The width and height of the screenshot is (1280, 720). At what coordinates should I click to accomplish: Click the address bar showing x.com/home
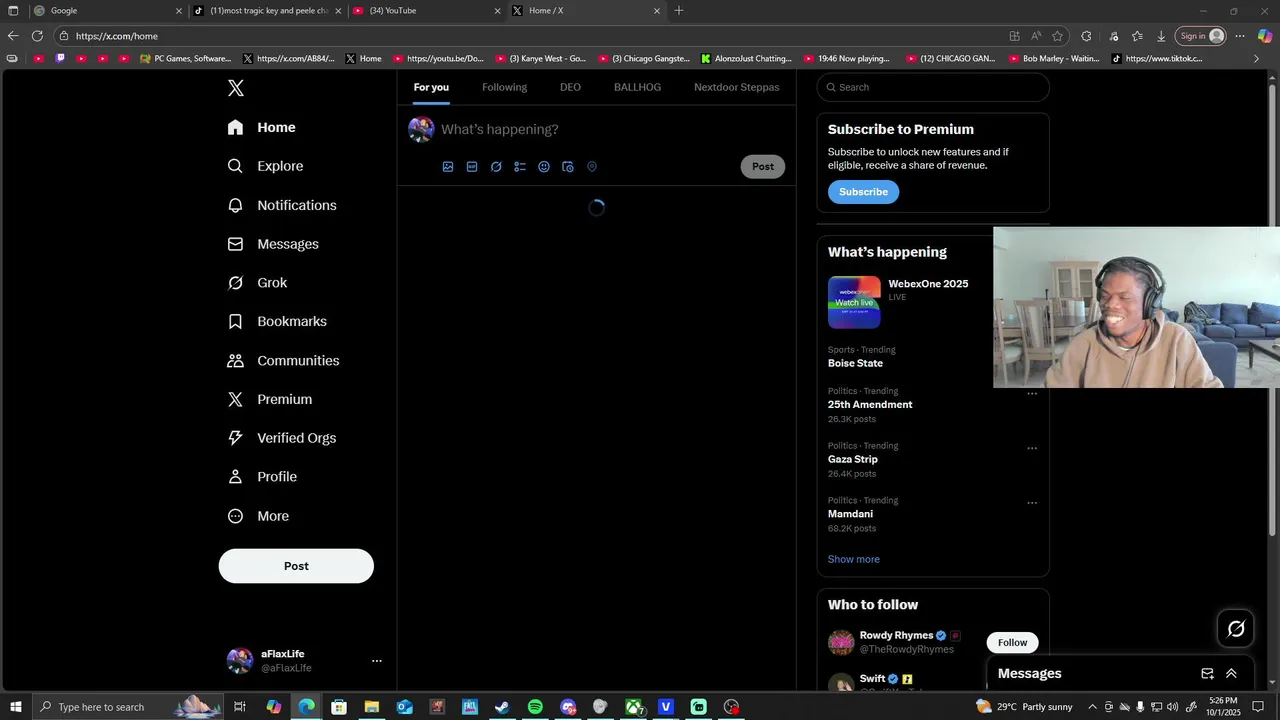click(x=530, y=36)
